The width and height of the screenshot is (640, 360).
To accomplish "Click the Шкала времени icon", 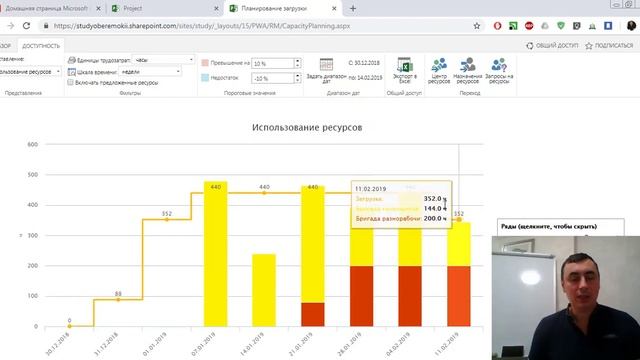I will 72,72.
